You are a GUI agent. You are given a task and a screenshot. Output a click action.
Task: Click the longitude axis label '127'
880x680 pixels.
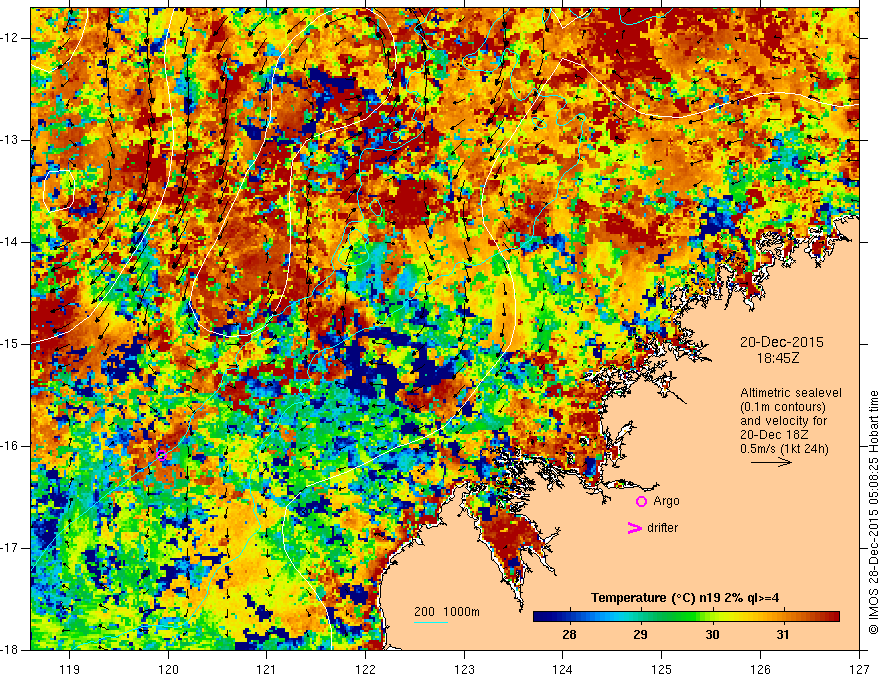[859, 669]
